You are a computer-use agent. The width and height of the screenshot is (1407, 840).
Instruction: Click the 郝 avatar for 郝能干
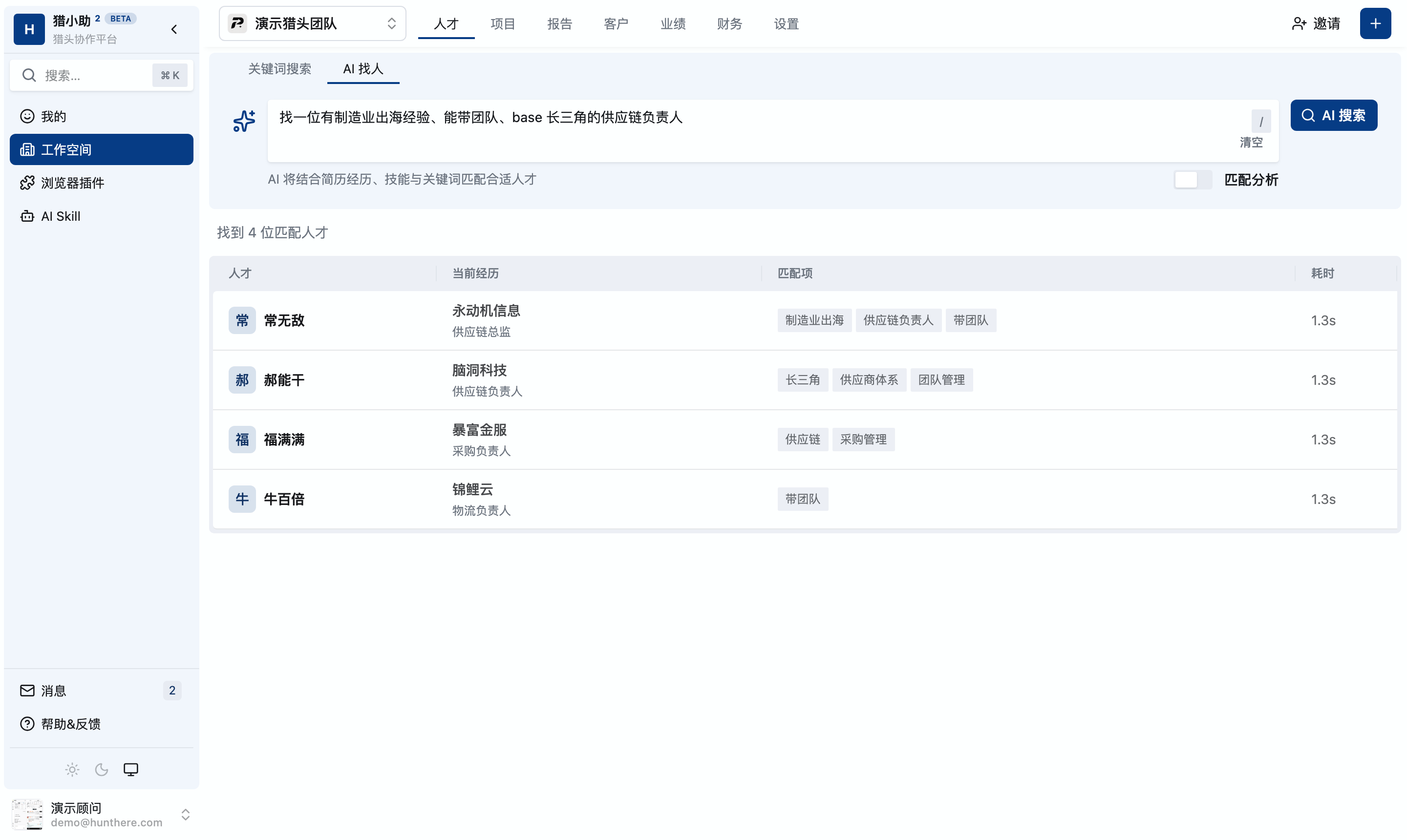coord(242,380)
